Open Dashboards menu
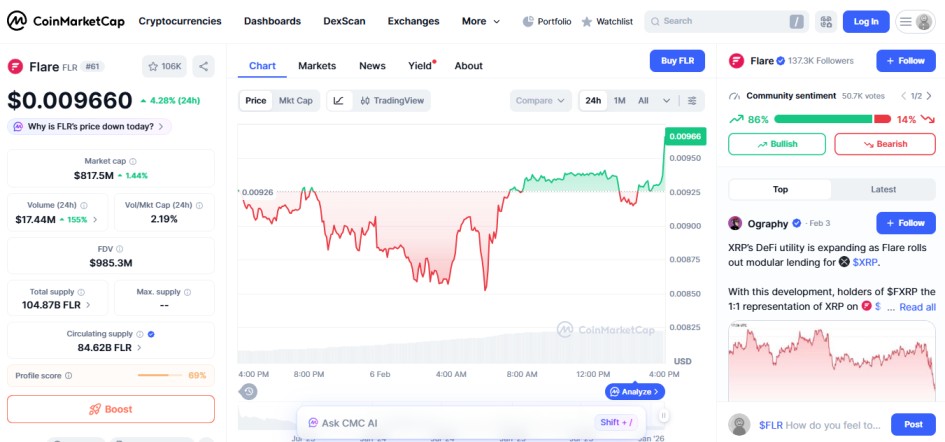 tap(272, 21)
